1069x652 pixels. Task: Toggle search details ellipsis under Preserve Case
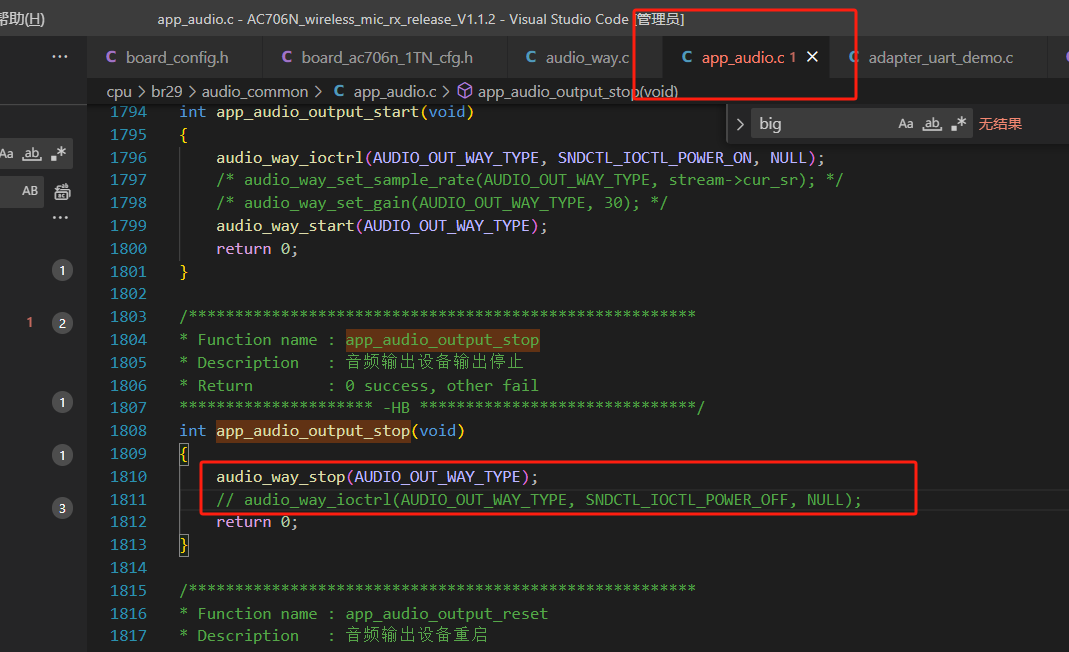click(x=60, y=218)
